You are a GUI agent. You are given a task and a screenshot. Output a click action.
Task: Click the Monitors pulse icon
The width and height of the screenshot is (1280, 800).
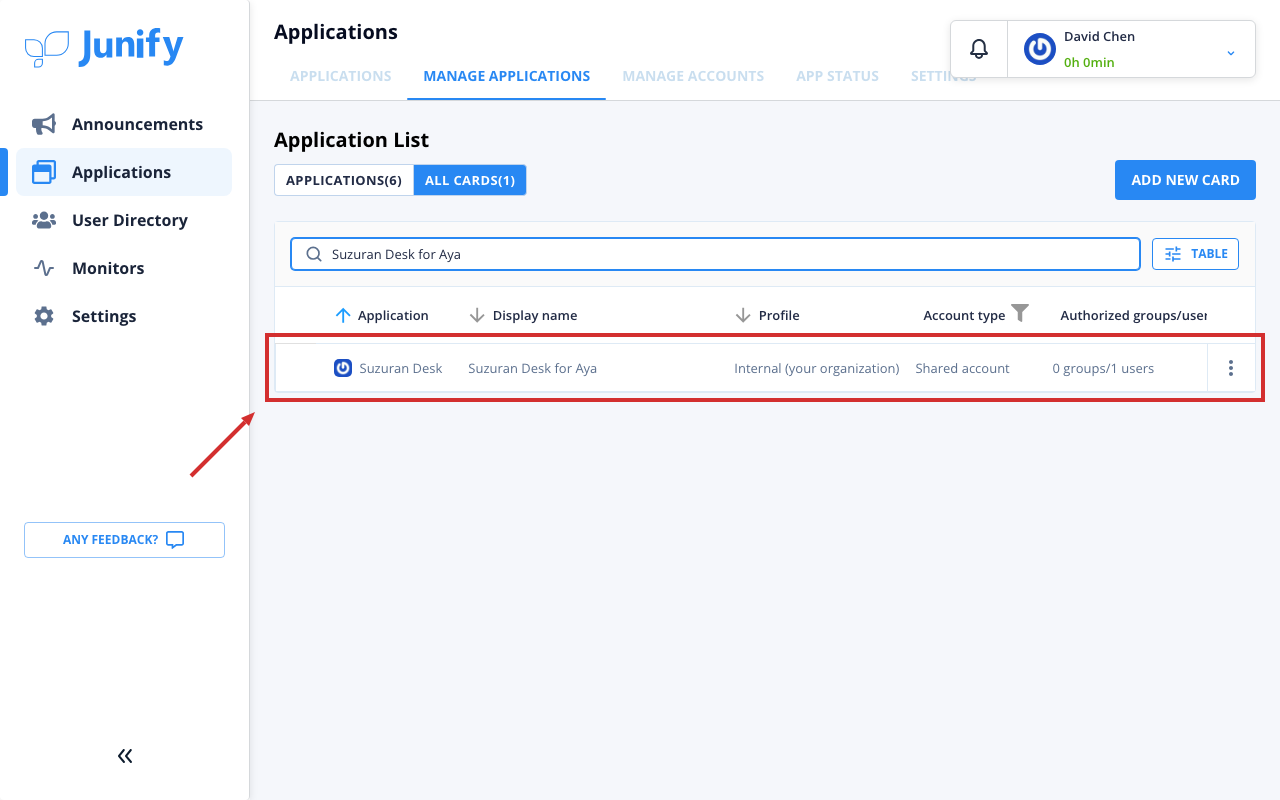coord(44,268)
